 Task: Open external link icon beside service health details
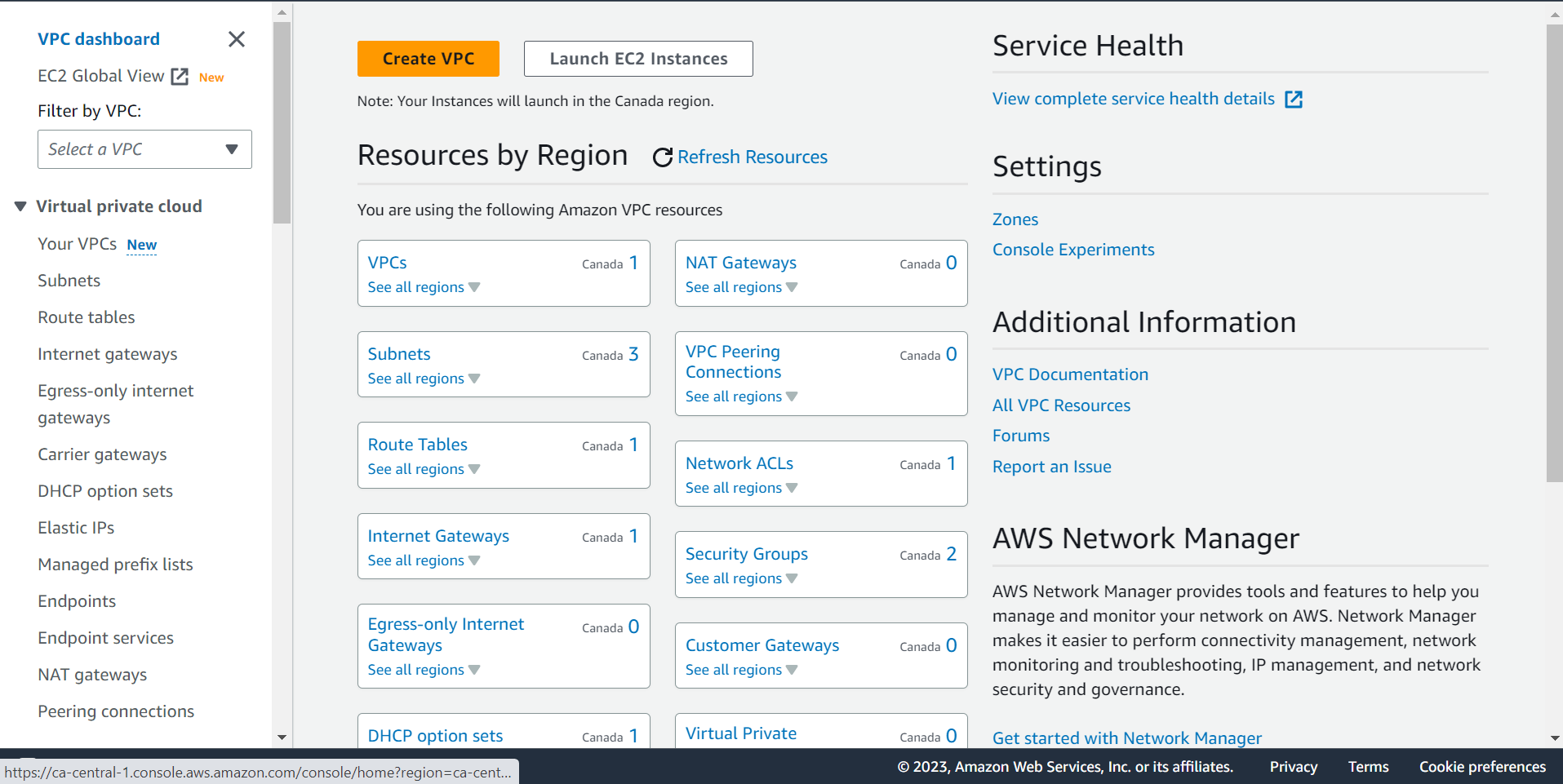click(1294, 100)
